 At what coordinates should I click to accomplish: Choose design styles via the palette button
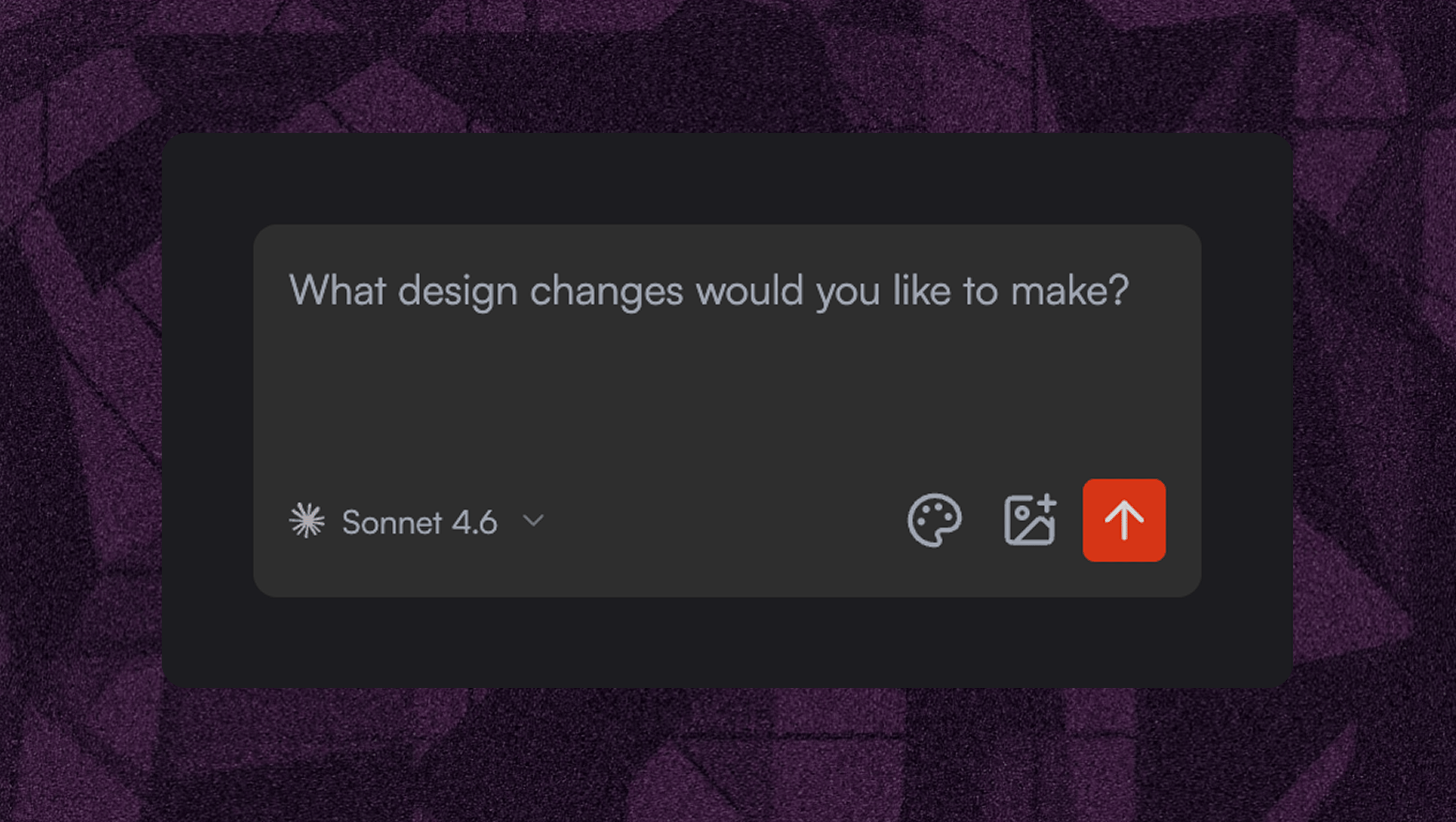tap(934, 520)
